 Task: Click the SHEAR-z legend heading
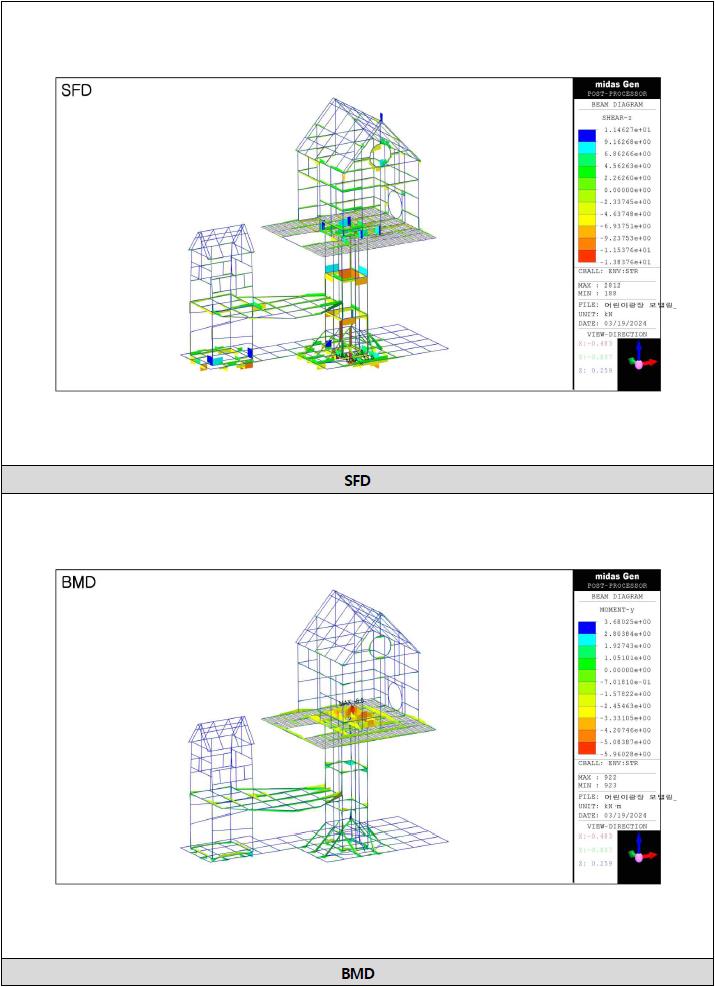(616, 117)
